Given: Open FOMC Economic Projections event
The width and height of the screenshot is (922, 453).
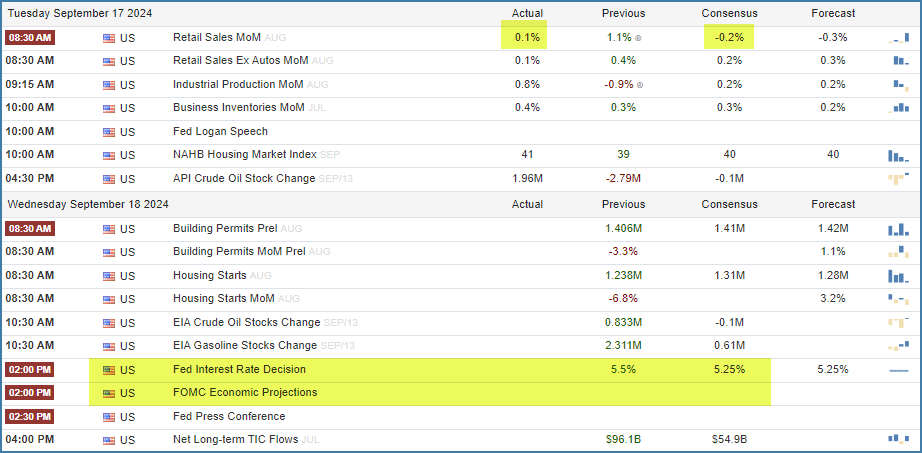Looking at the screenshot, I should [x=245, y=392].
